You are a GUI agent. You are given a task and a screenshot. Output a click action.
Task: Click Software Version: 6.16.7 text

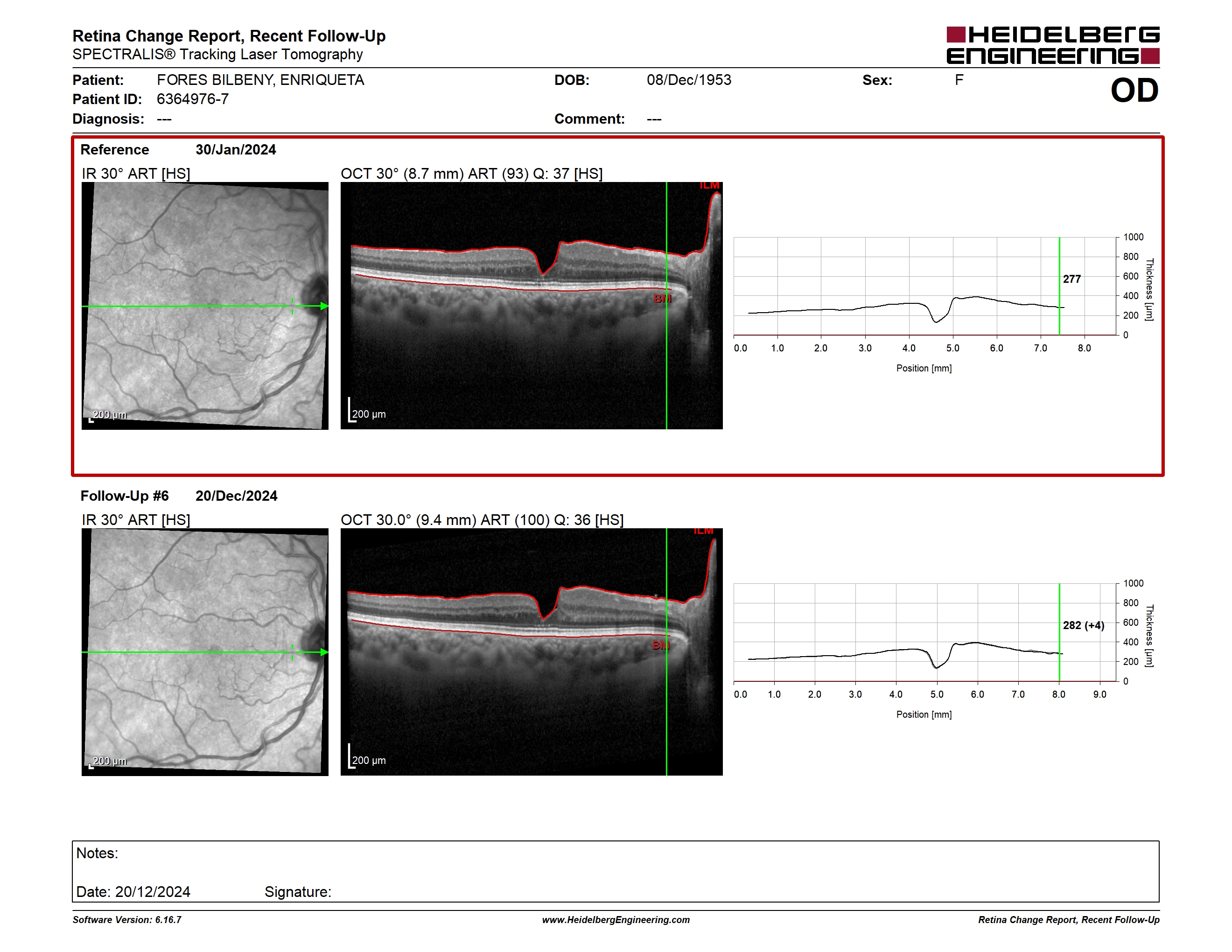[127, 920]
